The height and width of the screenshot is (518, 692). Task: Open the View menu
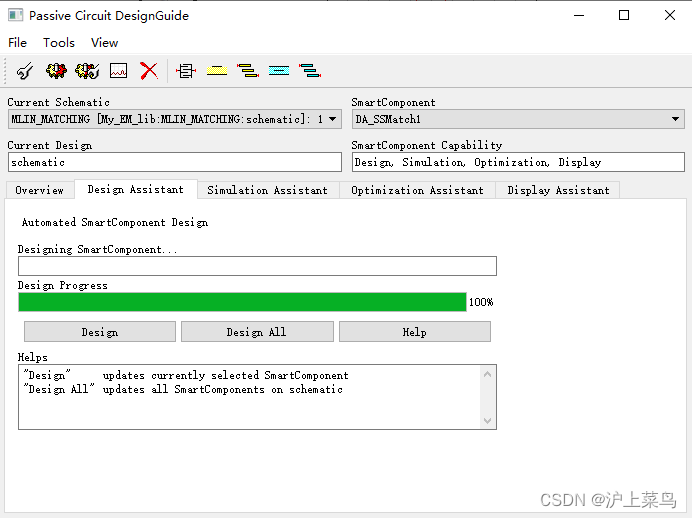click(x=105, y=43)
